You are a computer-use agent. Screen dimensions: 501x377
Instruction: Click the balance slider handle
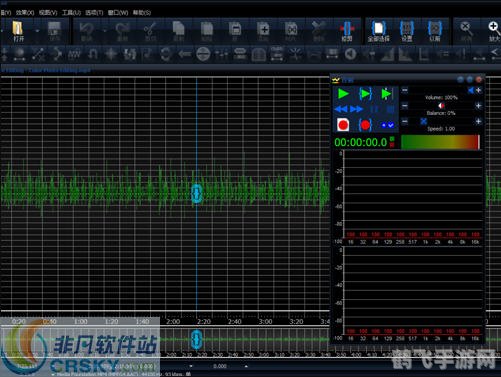[441, 106]
